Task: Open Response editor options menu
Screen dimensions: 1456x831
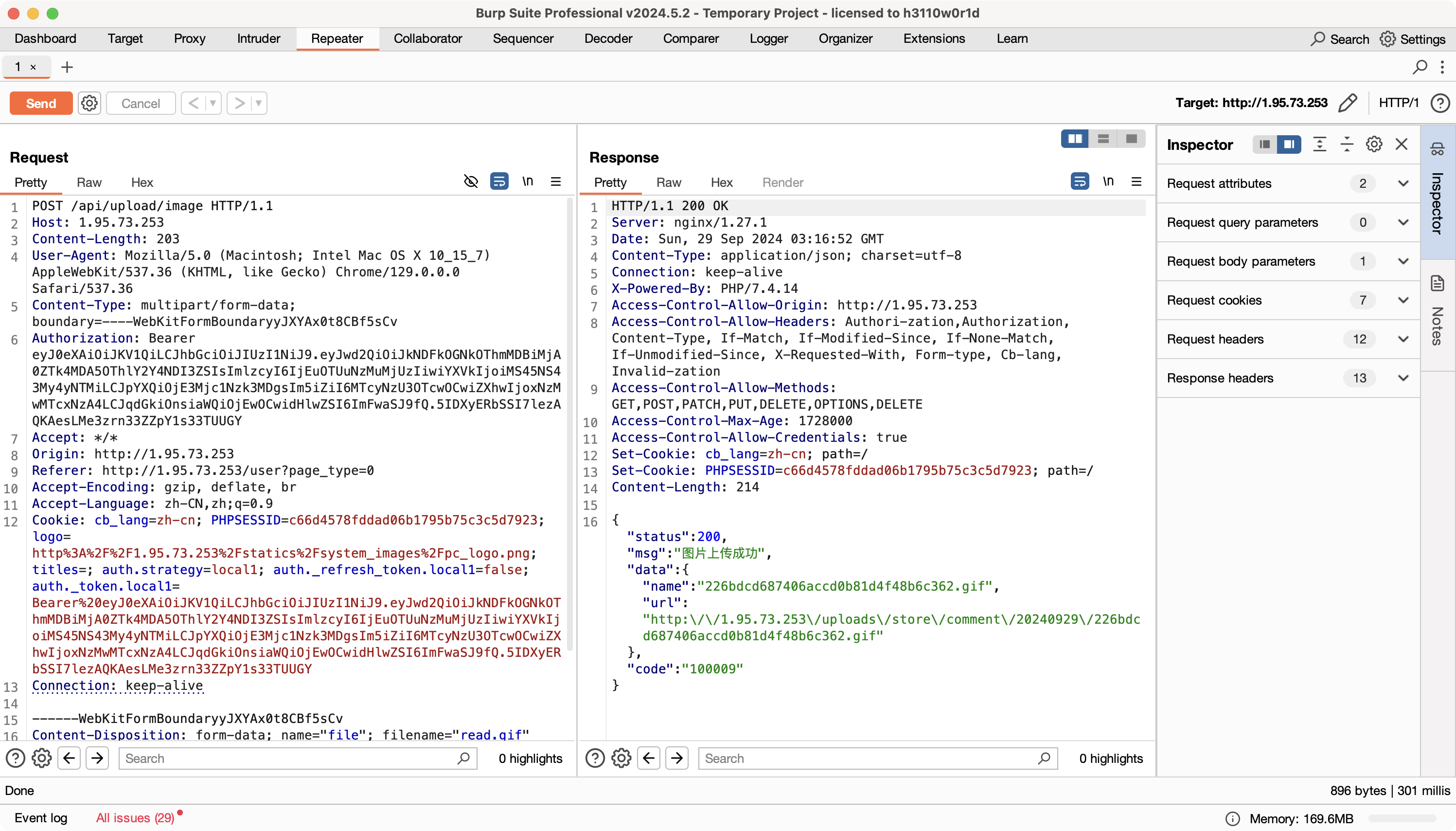Action: coord(1136,181)
